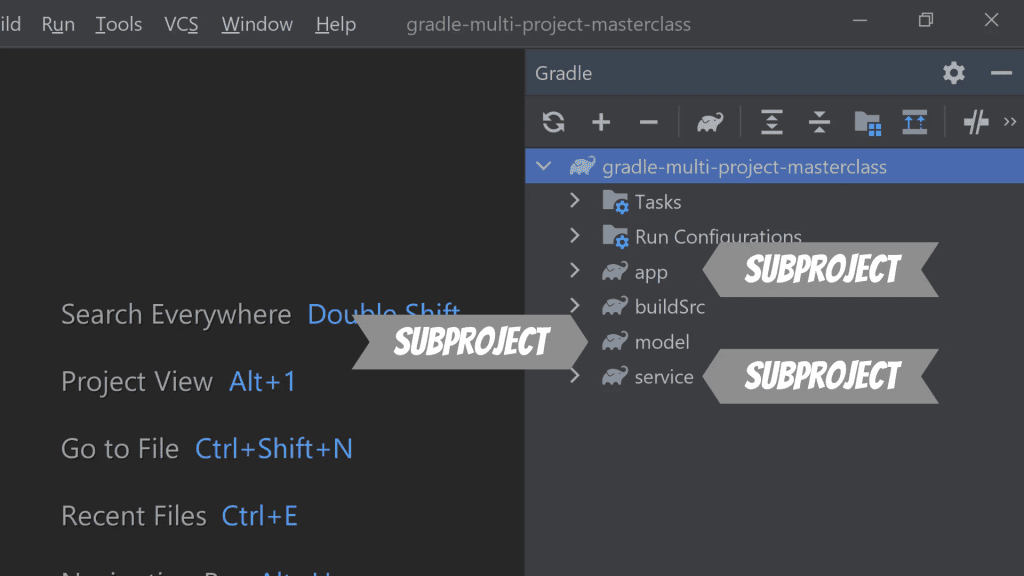Expand all nodes in the Gradle tree
This screenshot has height=576, width=1024.
pos(772,121)
